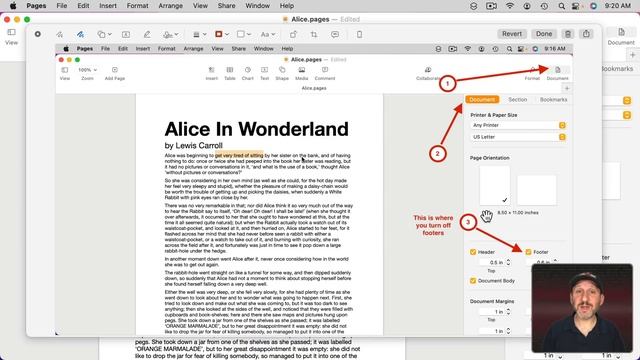Open the Shape Style line thickness menu
640x360 pixels.
click(x=200, y=34)
